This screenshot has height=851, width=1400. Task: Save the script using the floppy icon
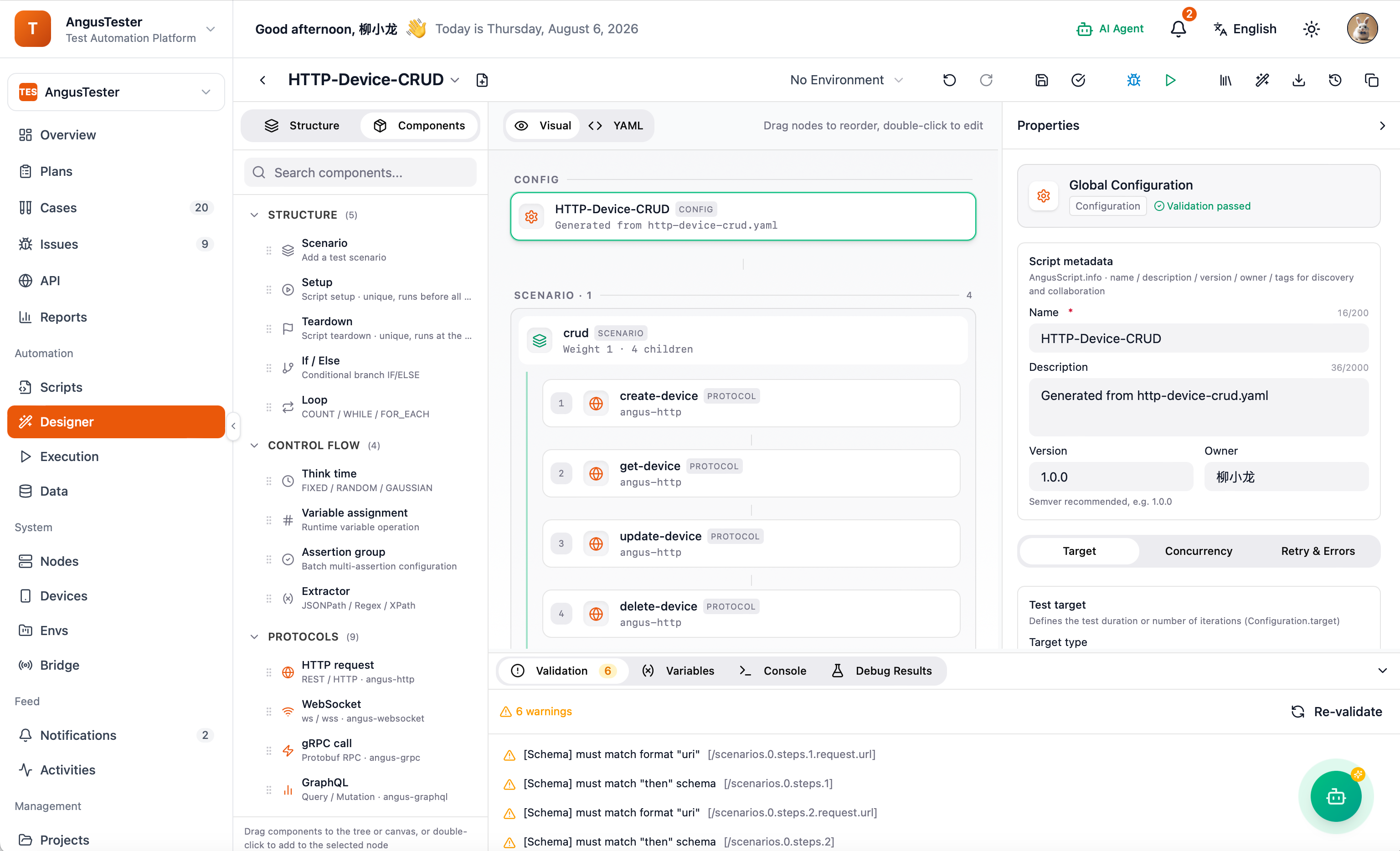tap(1041, 80)
